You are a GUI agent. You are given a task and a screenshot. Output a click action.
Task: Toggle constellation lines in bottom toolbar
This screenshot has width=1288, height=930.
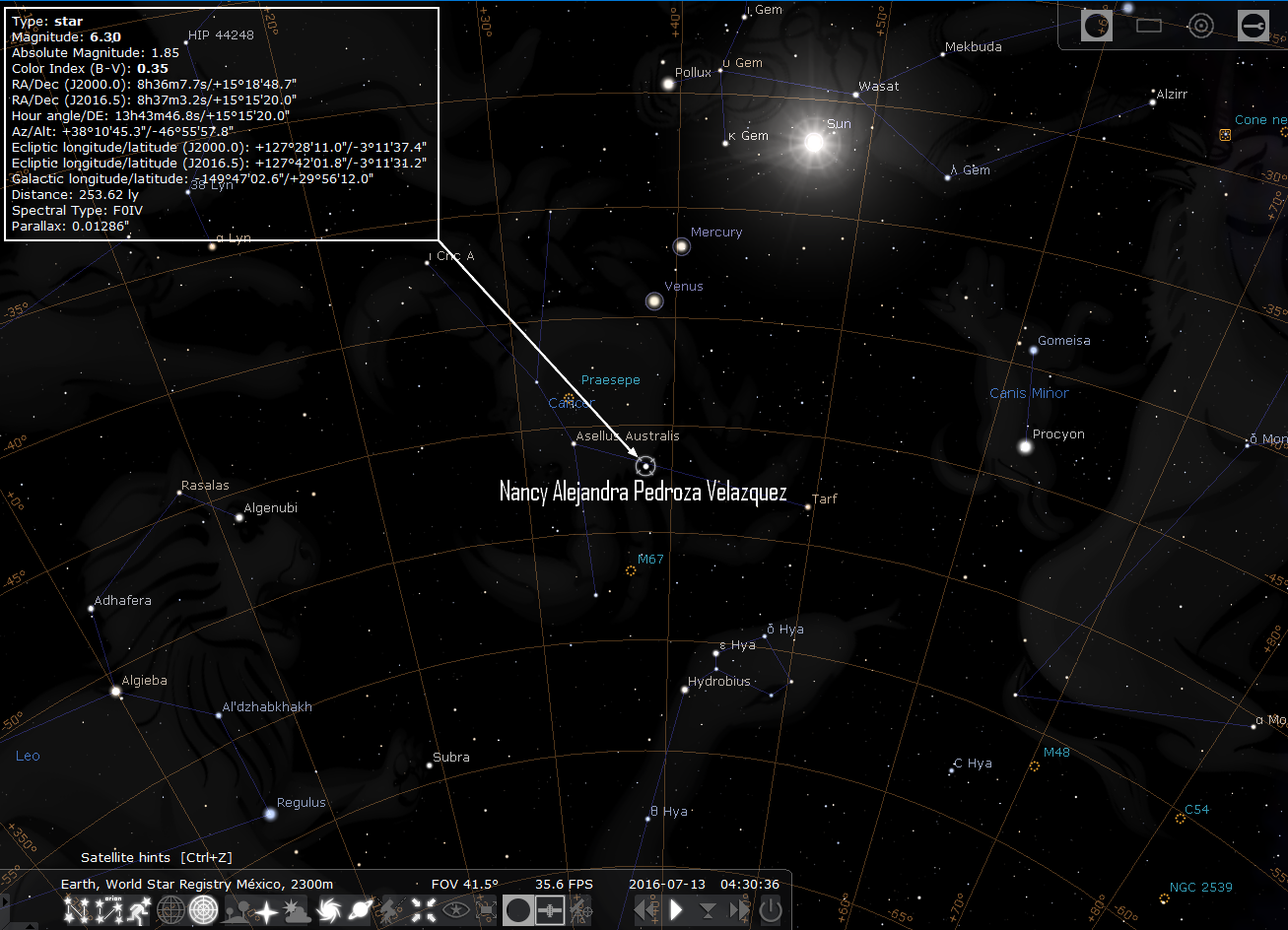77,910
